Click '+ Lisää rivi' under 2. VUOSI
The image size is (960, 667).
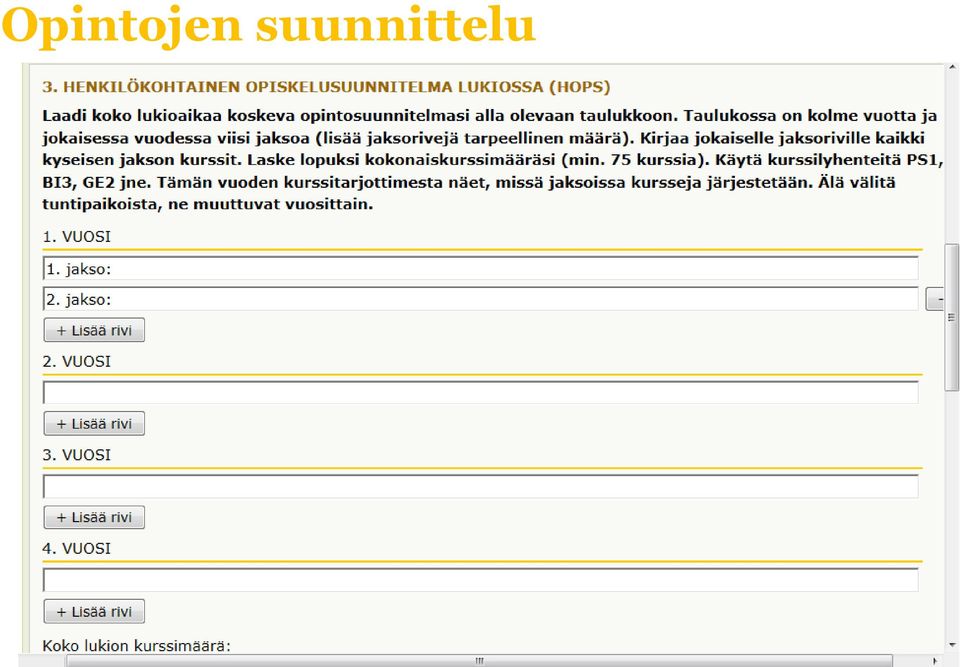(94, 423)
